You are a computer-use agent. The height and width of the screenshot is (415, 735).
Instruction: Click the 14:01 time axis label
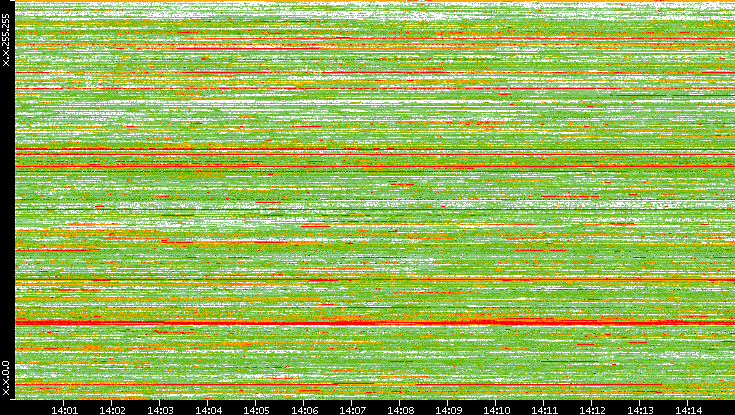click(64, 410)
